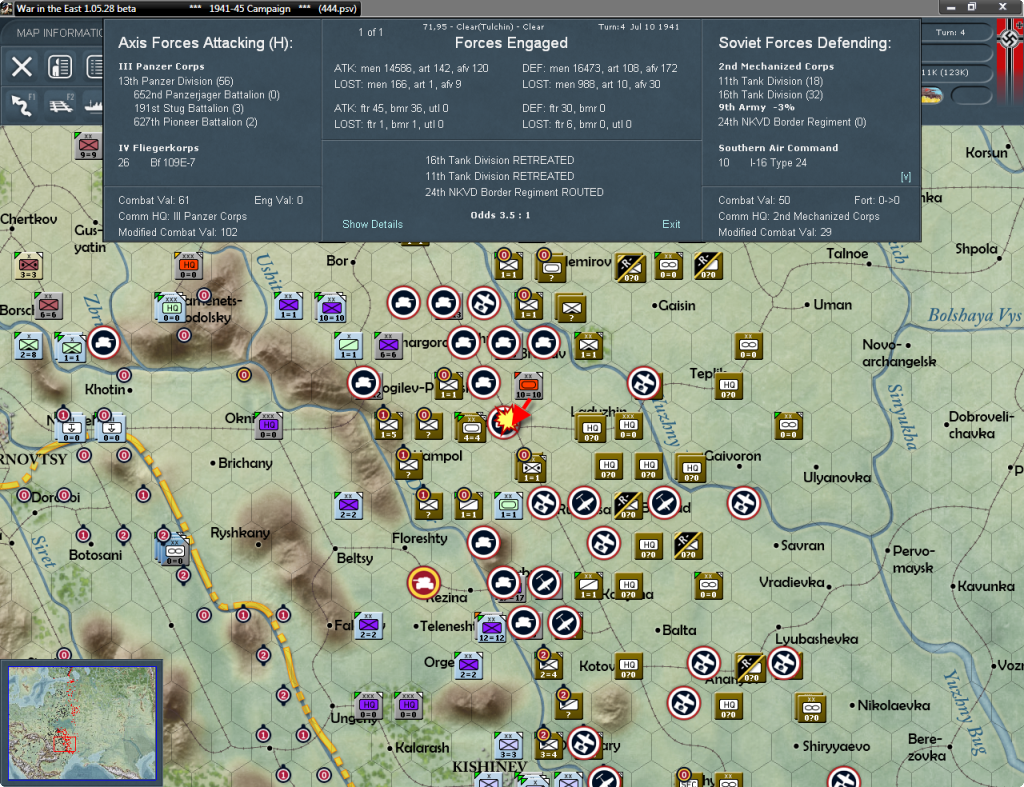Screen dimensions: 1024x787
Task: Click the Odds 3.5 : 1 text
Action: (x=500, y=215)
